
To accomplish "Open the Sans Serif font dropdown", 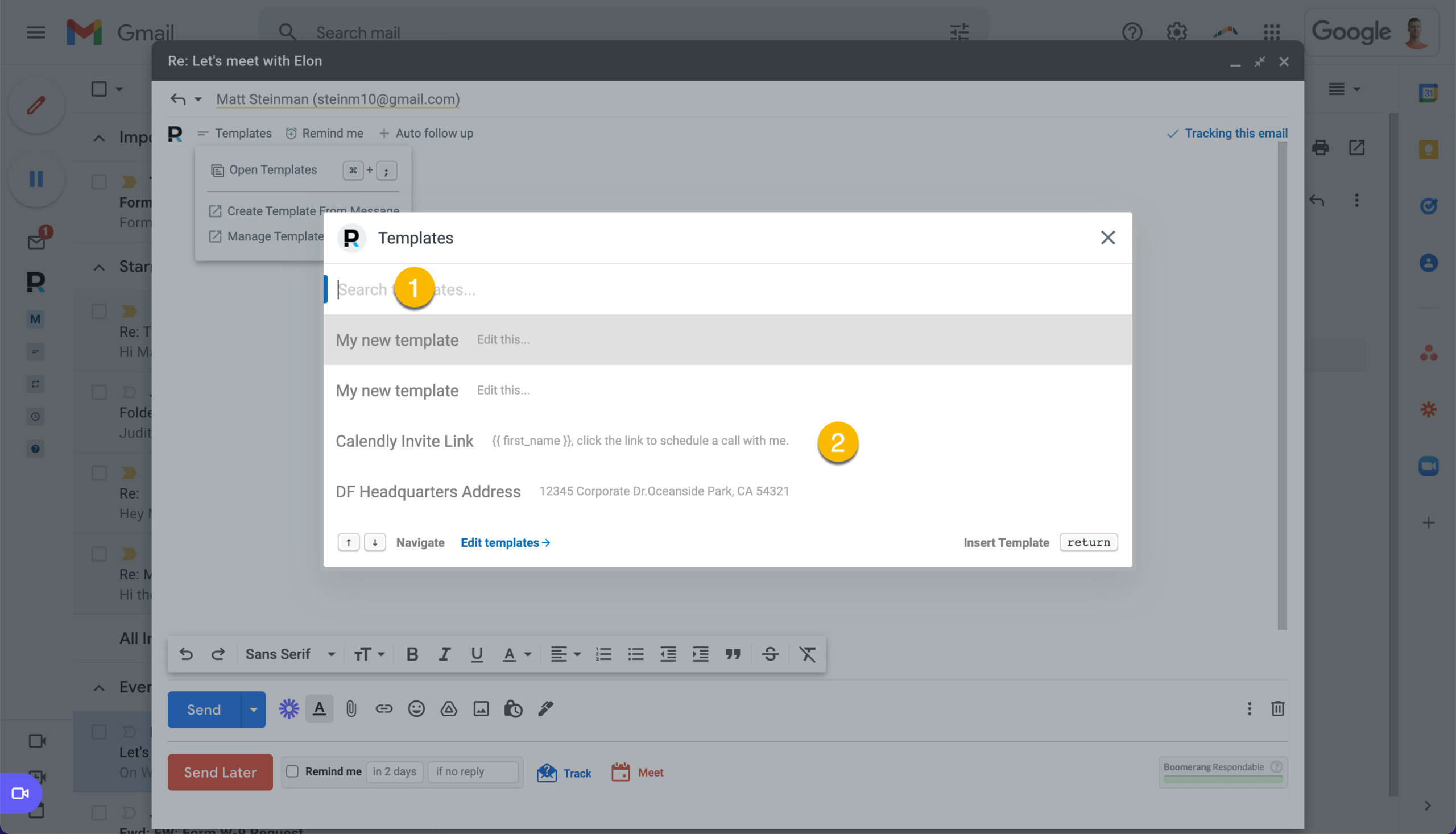I will pyautogui.click(x=290, y=654).
